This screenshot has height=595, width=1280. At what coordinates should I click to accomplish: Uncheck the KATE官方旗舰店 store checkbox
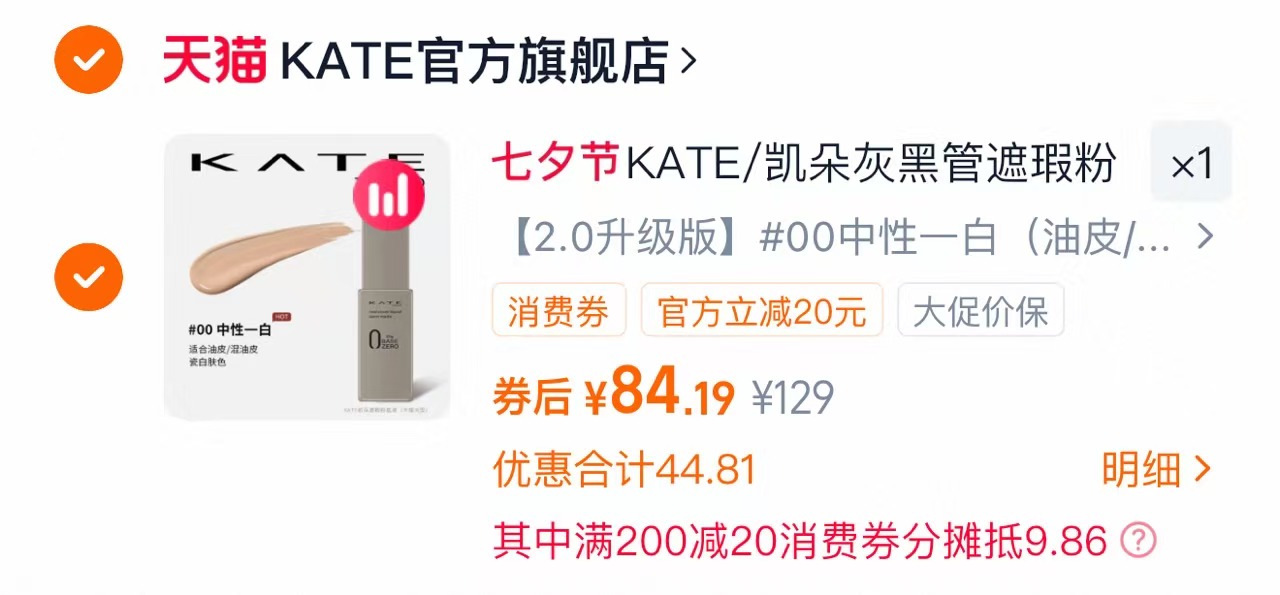[88, 59]
